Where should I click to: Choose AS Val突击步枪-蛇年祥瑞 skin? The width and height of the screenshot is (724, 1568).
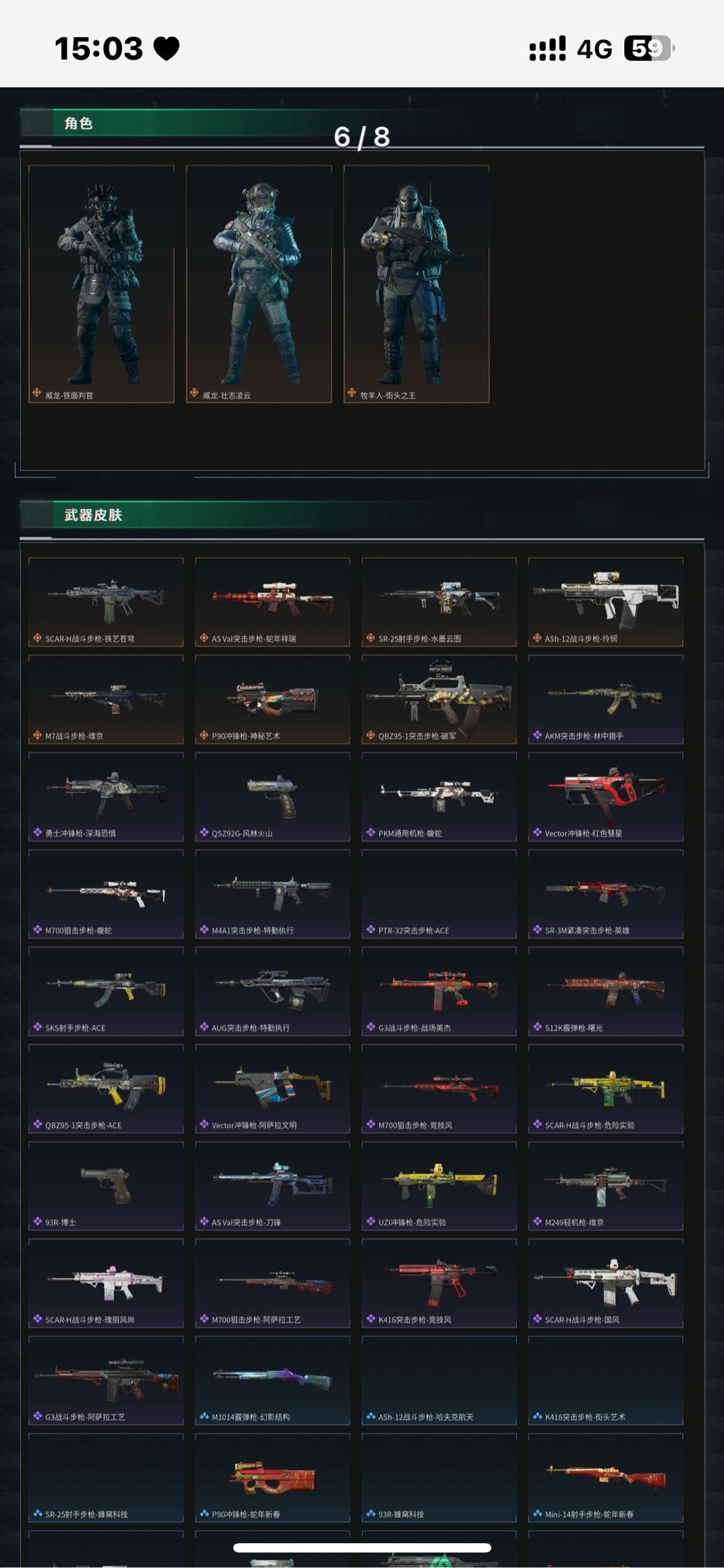click(273, 602)
